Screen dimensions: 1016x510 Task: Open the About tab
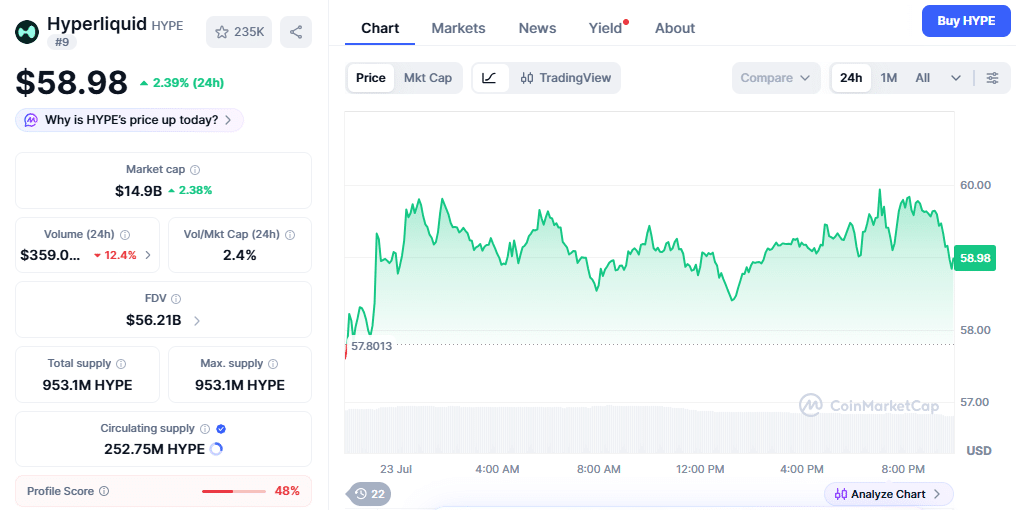pyautogui.click(x=675, y=29)
